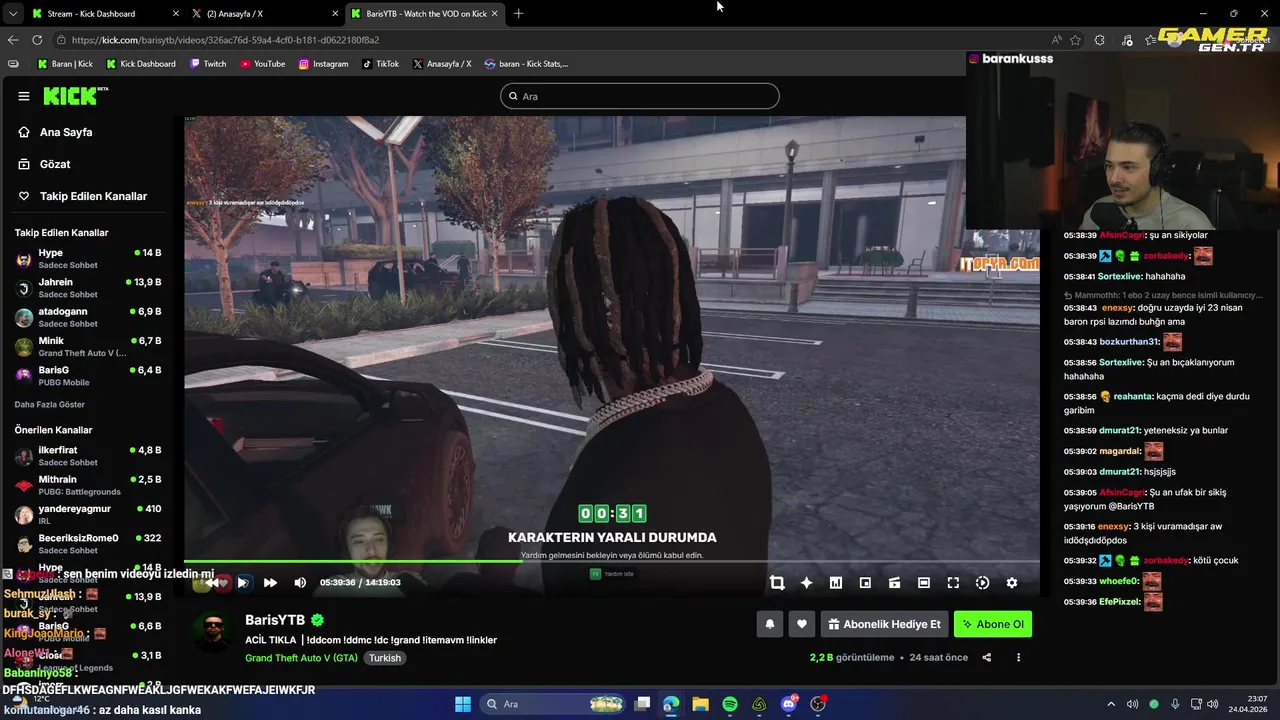The image size is (1280, 720).
Task: Open File Explorer from taskbar
Action: pos(700,704)
